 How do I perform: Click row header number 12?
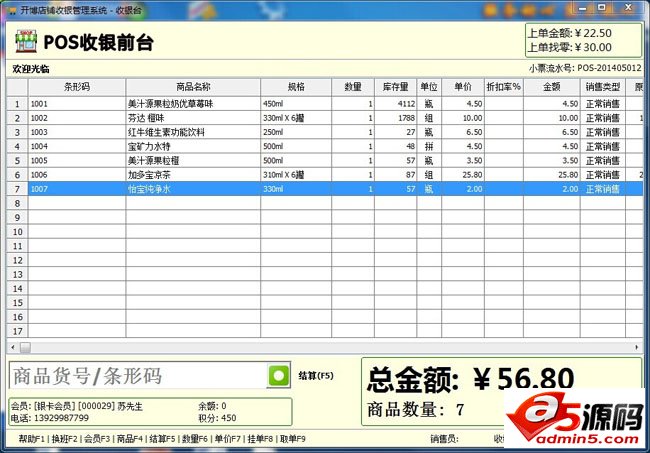tap(17, 260)
